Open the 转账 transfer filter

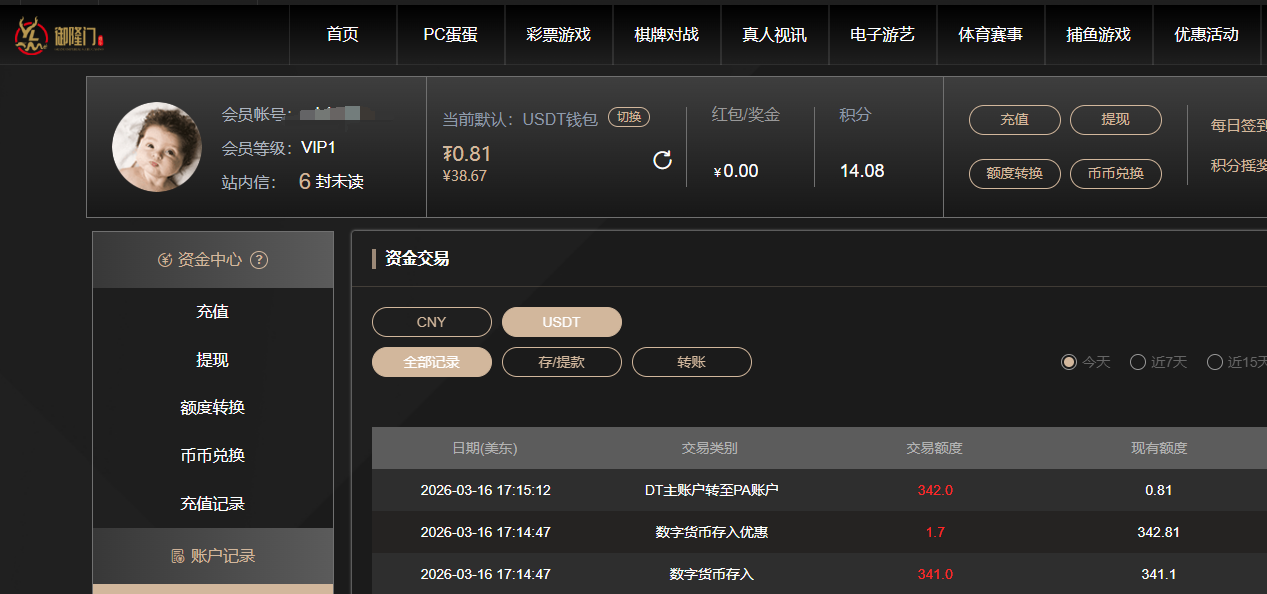pos(691,362)
